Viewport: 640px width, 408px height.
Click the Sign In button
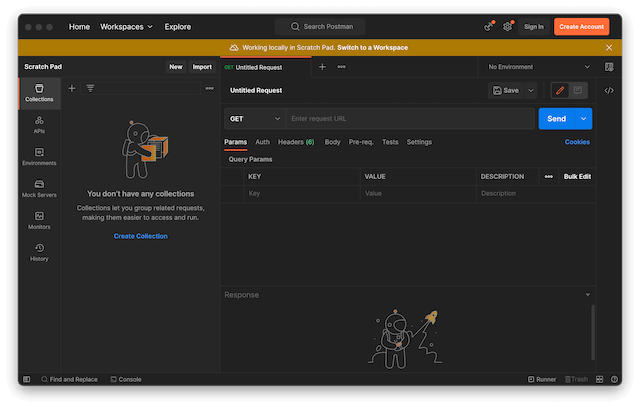click(x=534, y=27)
